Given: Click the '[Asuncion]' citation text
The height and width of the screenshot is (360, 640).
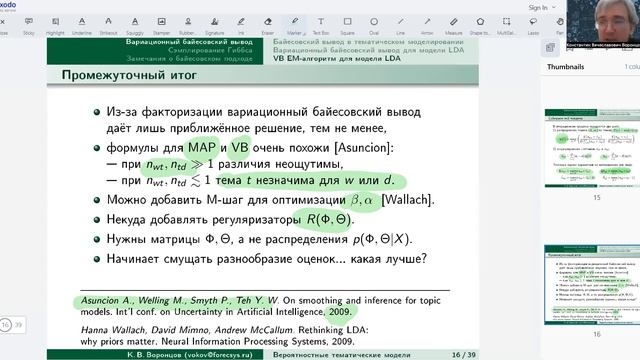Looking at the screenshot, I should click(364, 147).
